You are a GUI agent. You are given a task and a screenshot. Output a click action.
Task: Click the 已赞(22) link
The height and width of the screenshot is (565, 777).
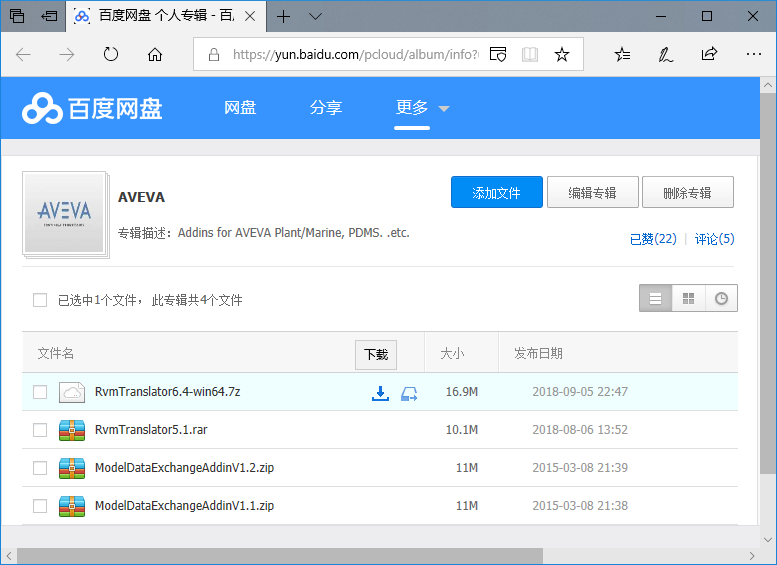click(653, 239)
